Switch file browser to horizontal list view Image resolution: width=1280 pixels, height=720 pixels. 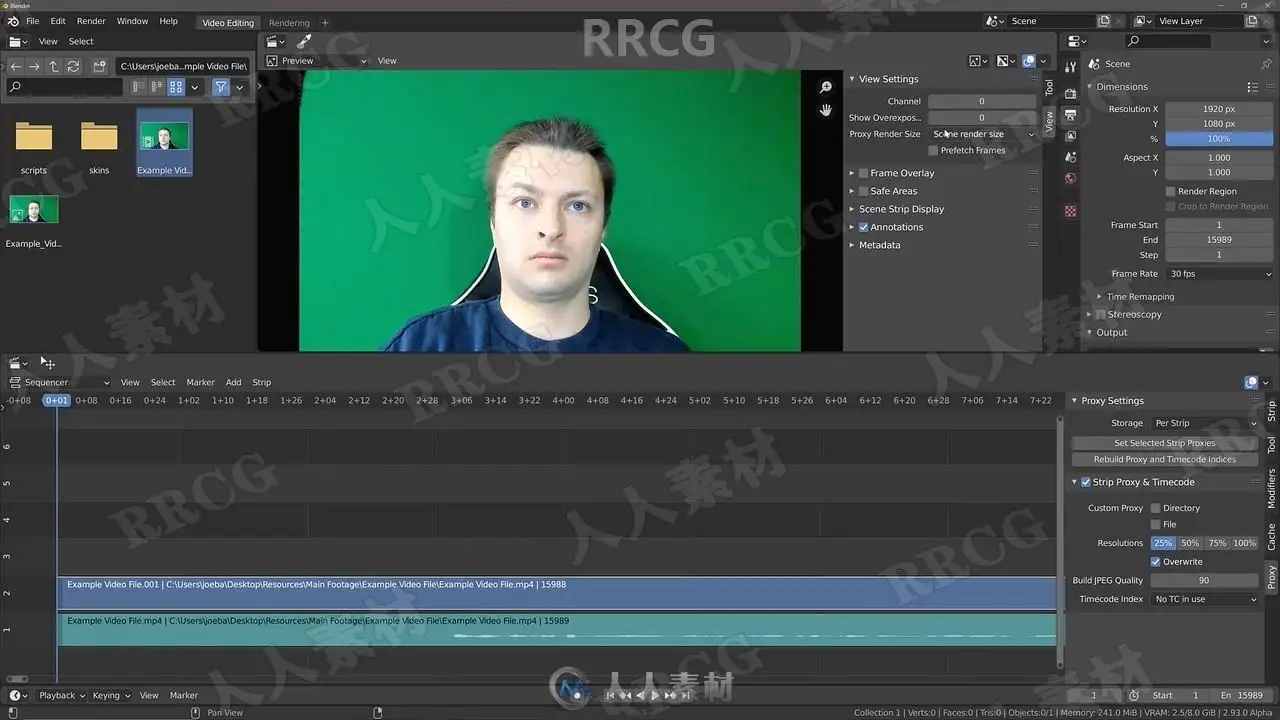point(157,87)
